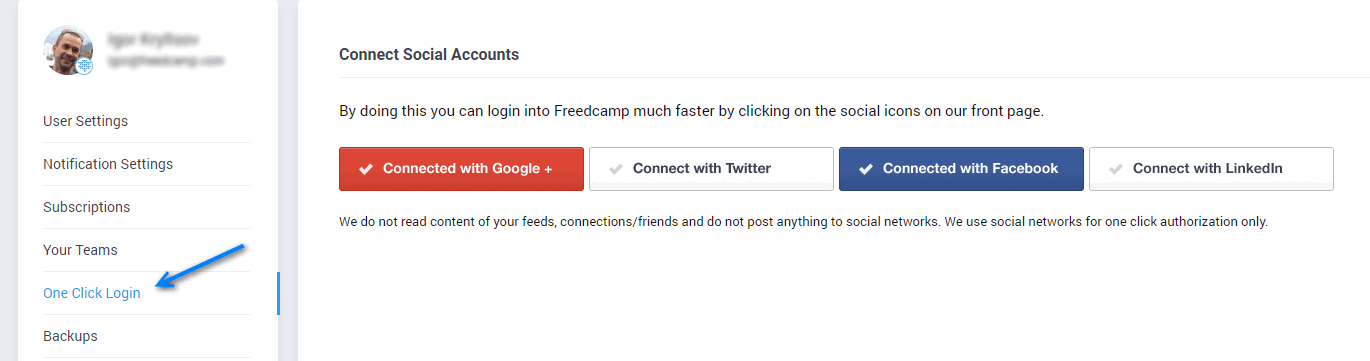Open the Backups section
This screenshot has height=361, width=1370.
pyautogui.click(x=70, y=336)
